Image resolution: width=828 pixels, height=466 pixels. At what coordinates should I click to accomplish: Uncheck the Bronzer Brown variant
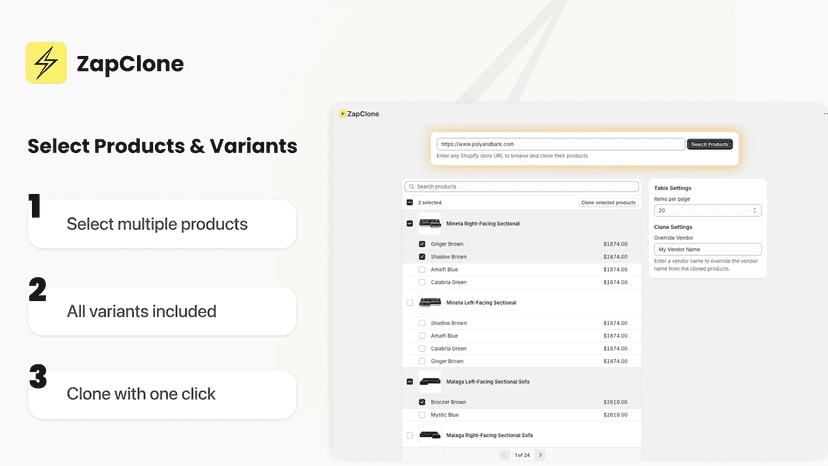pos(422,402)
